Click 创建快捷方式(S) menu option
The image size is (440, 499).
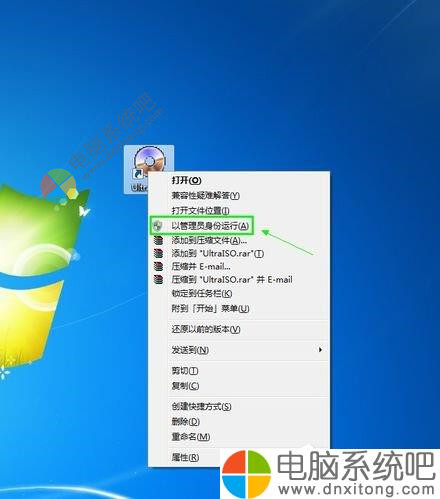point(239,406)
